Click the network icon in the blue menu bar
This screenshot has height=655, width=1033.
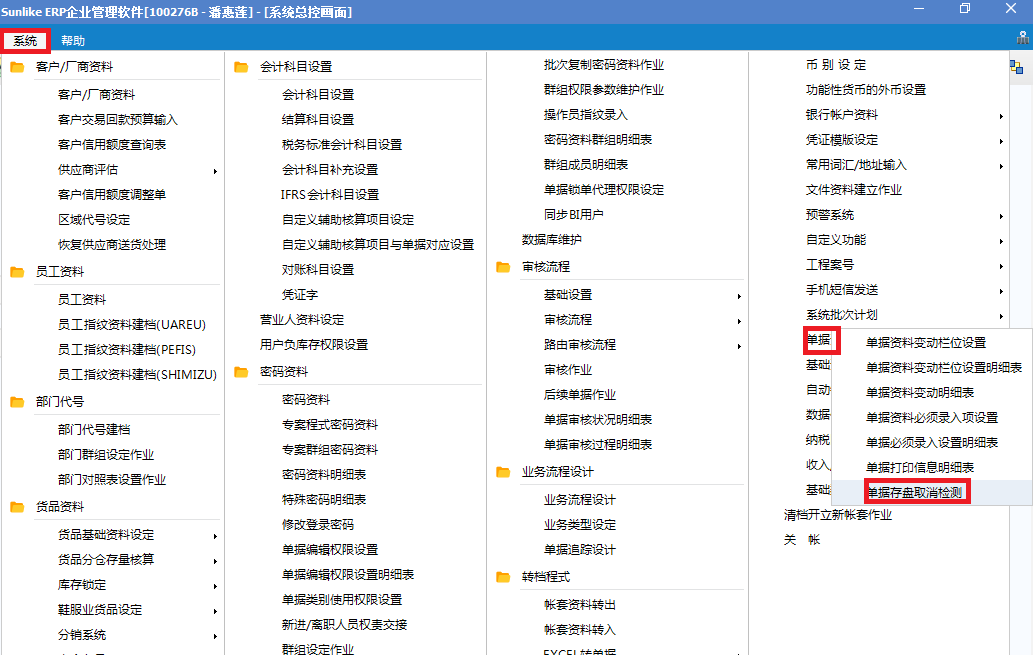[x=1022, y=40]
